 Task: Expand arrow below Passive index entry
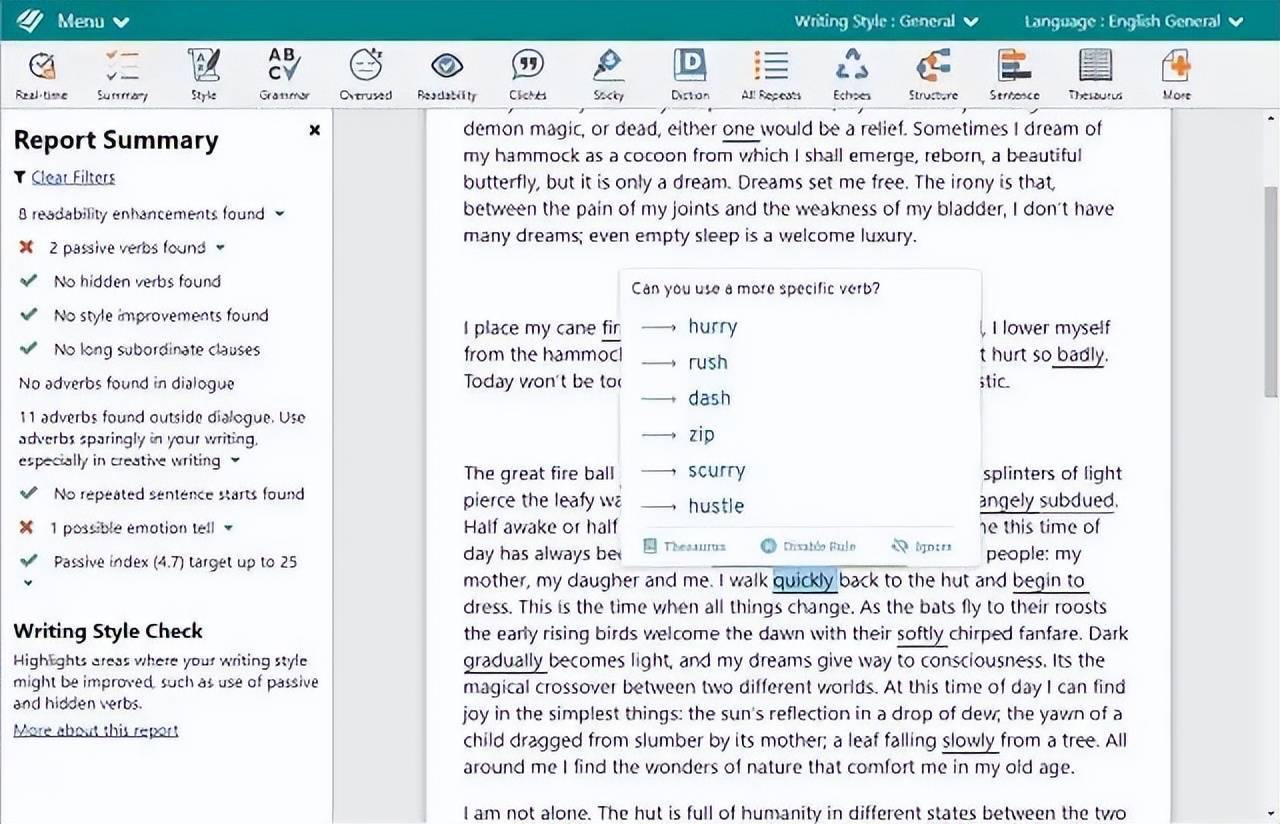point(28,583)
